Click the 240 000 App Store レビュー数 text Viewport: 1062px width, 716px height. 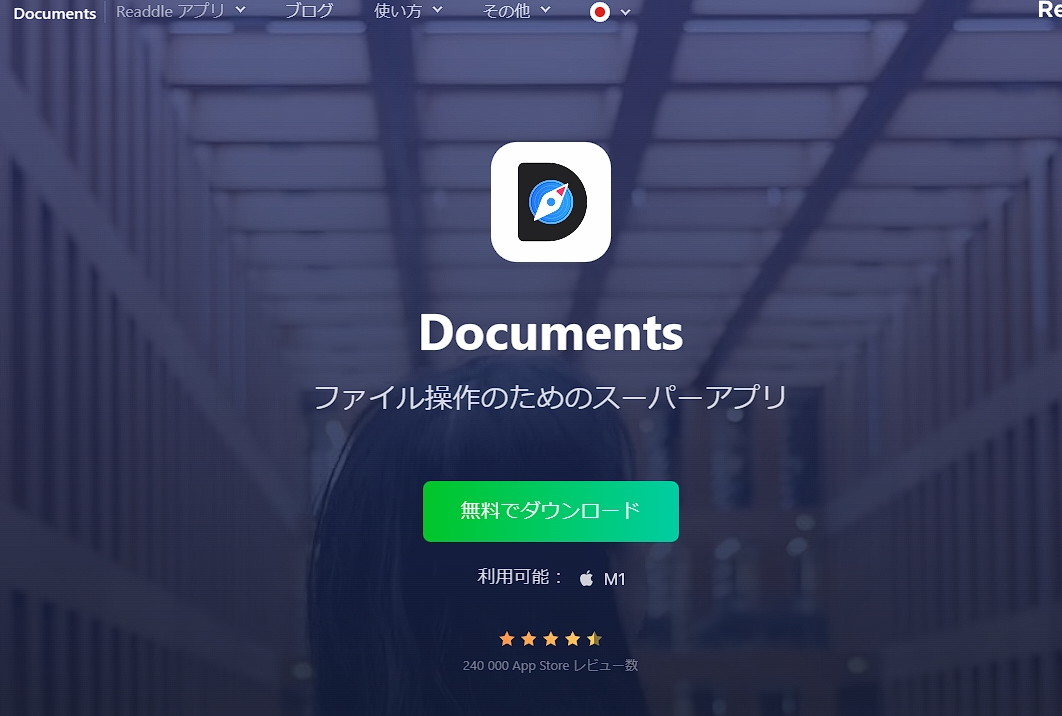(551, 666)
